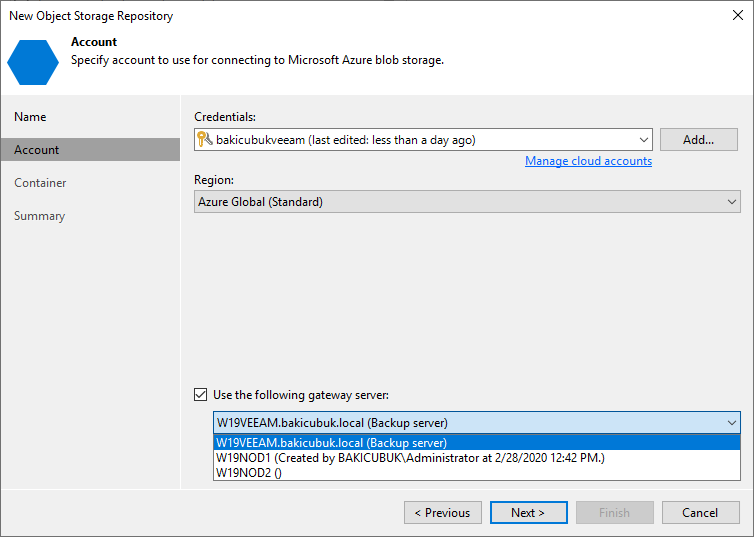754x537 pixels.
Task: Collapse the gateway server dropdown arrow
Action: click(731, 423)
